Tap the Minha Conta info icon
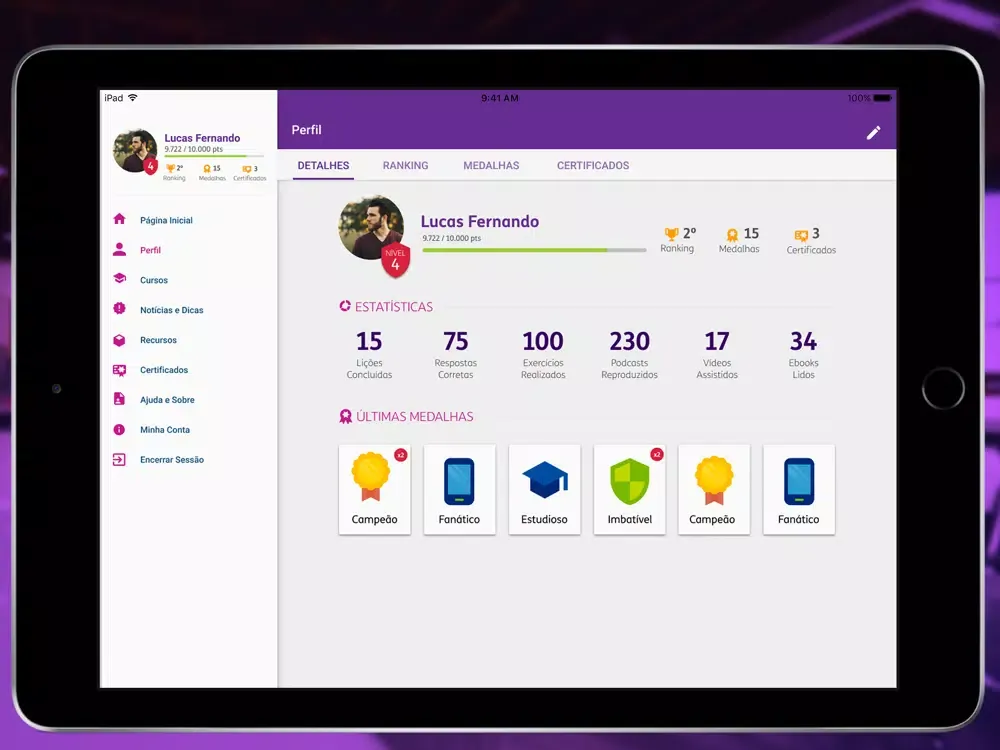The width and height of the screenshot is (1000, 750). coord(119,429)
